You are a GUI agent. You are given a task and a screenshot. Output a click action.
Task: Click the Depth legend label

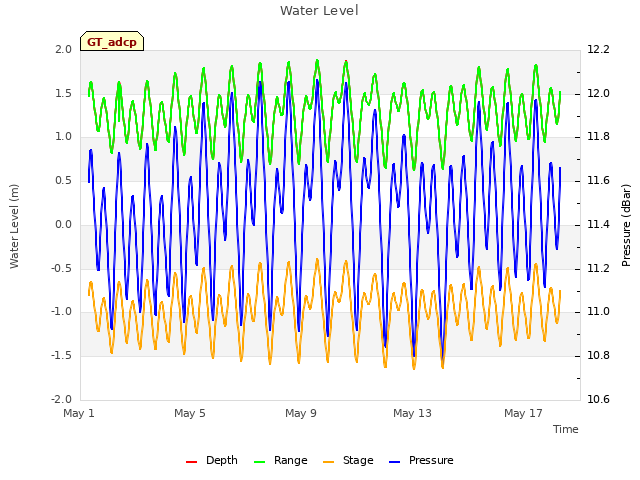[222, 460]
